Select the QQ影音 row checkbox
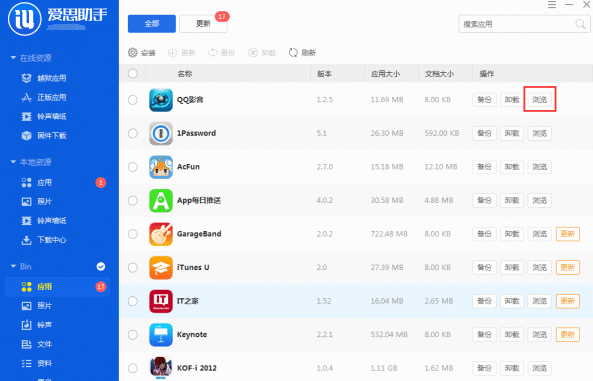 click(x=133, y=100)
